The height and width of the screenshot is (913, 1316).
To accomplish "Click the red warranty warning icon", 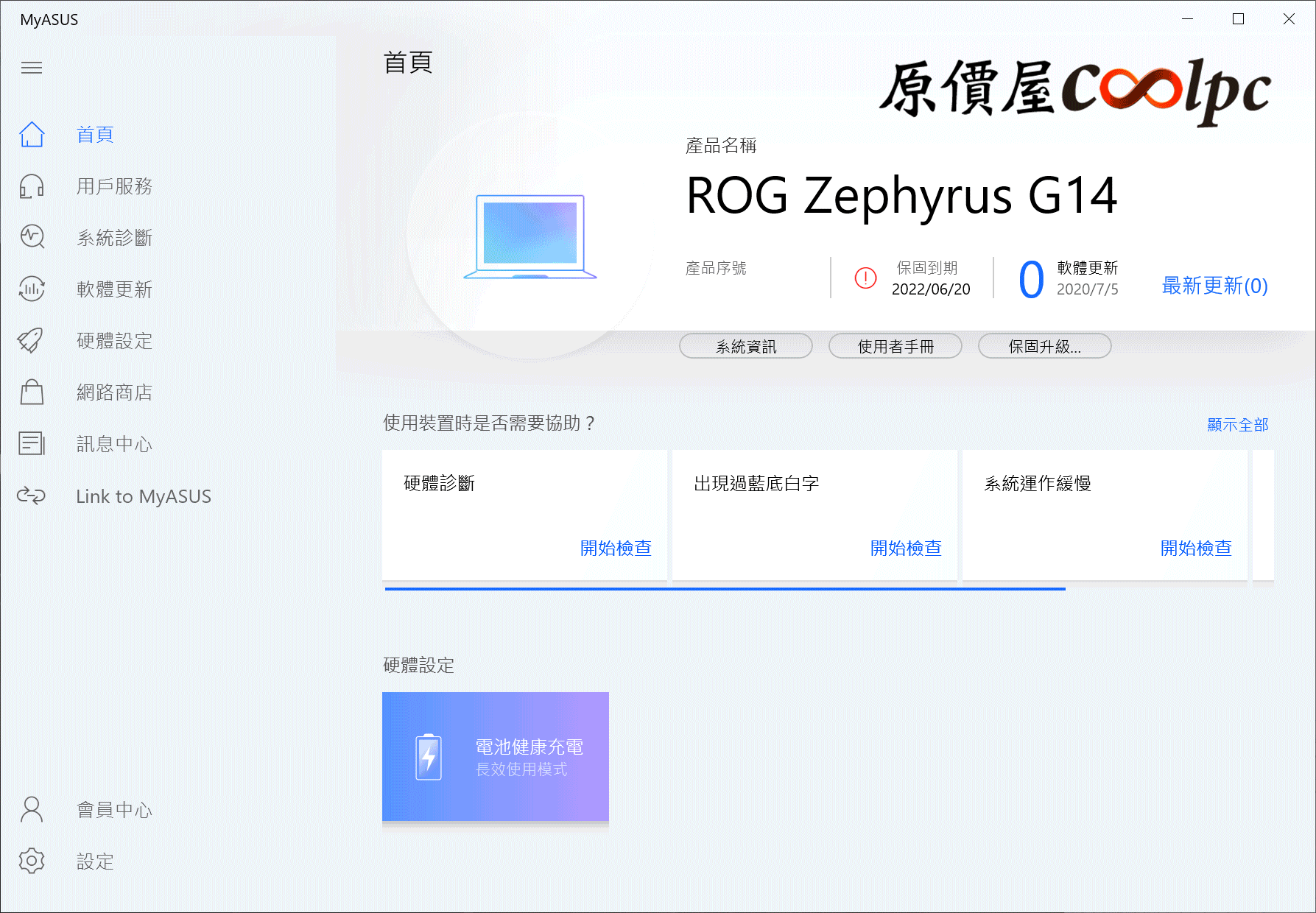I will (865, 278).
